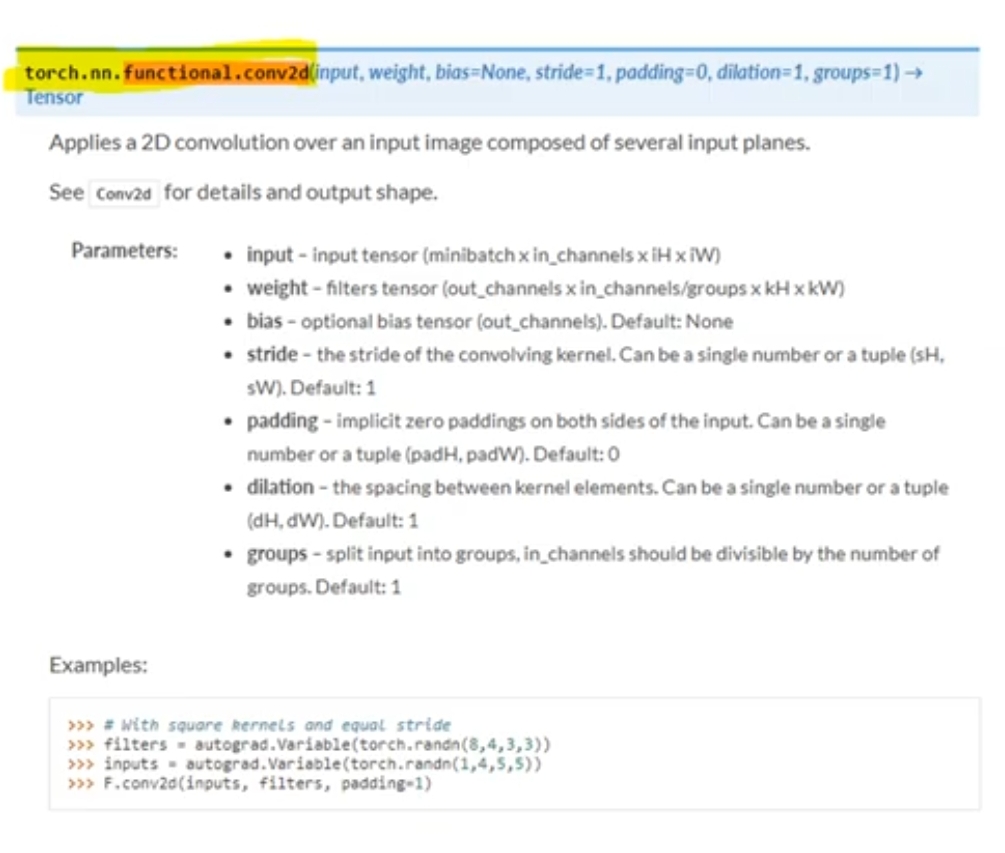Click '(dH, dW). Default: 1' text
The height and width of the screenshot is (853, 1005).
pyautogui.click(x=333, y=520)
